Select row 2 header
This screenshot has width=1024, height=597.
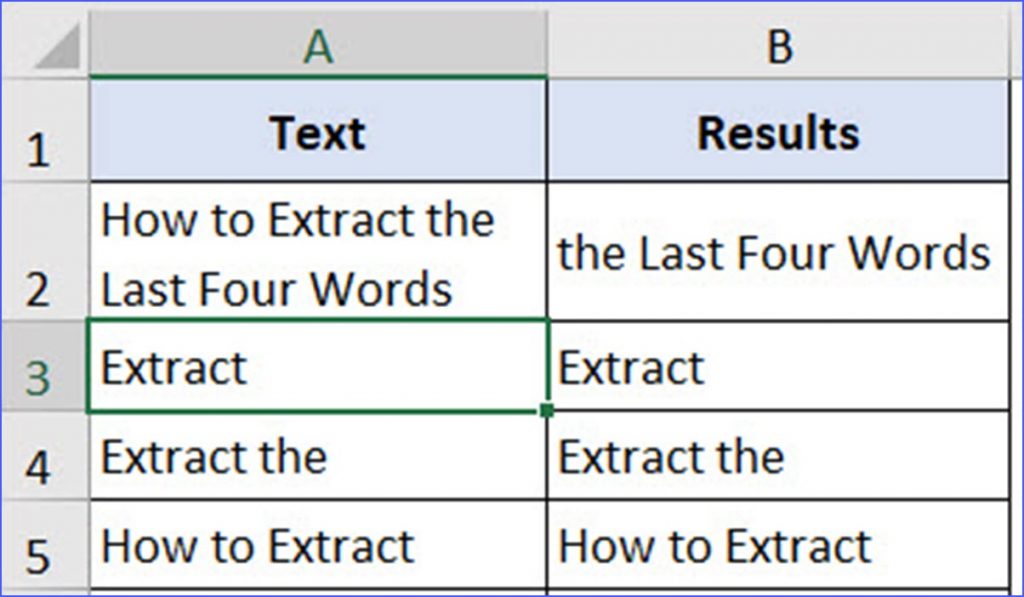pyautogui.click(x=44, y=251)
